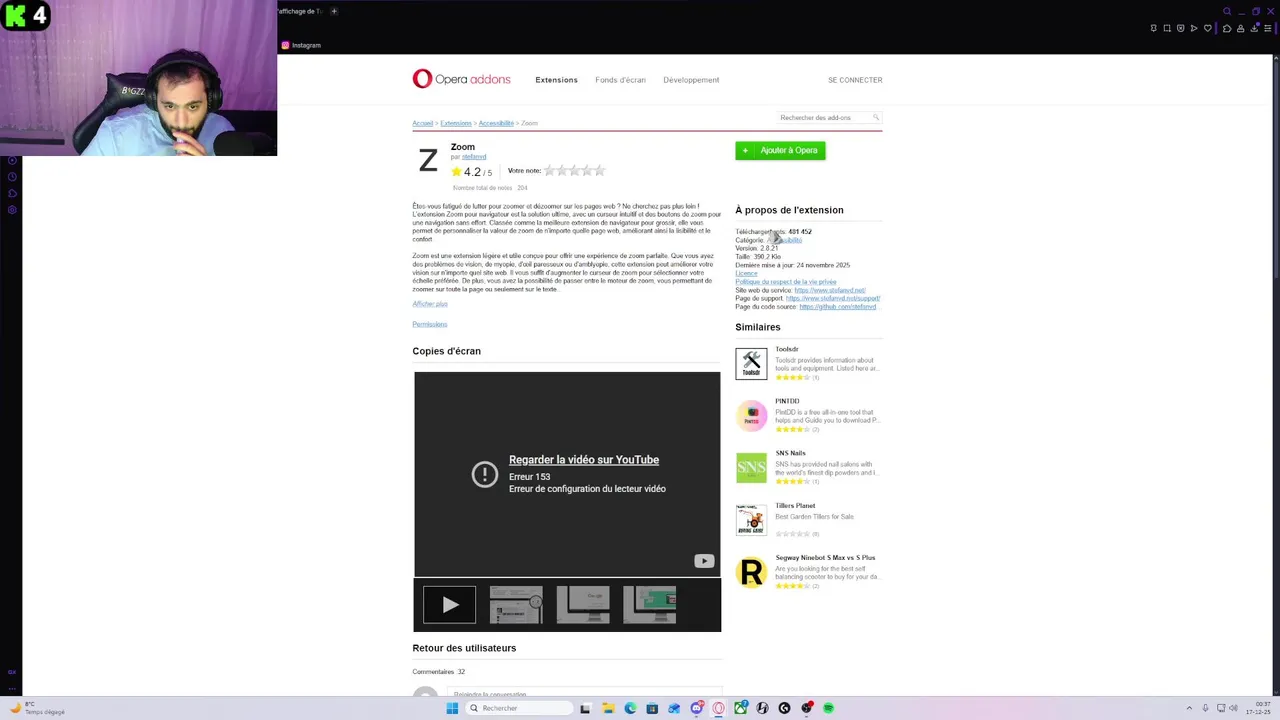Image resolution: width=1280 pixels, height=720 pixels.
Task: Open the easy setup sliders icon
Action: coord(1268,28)
